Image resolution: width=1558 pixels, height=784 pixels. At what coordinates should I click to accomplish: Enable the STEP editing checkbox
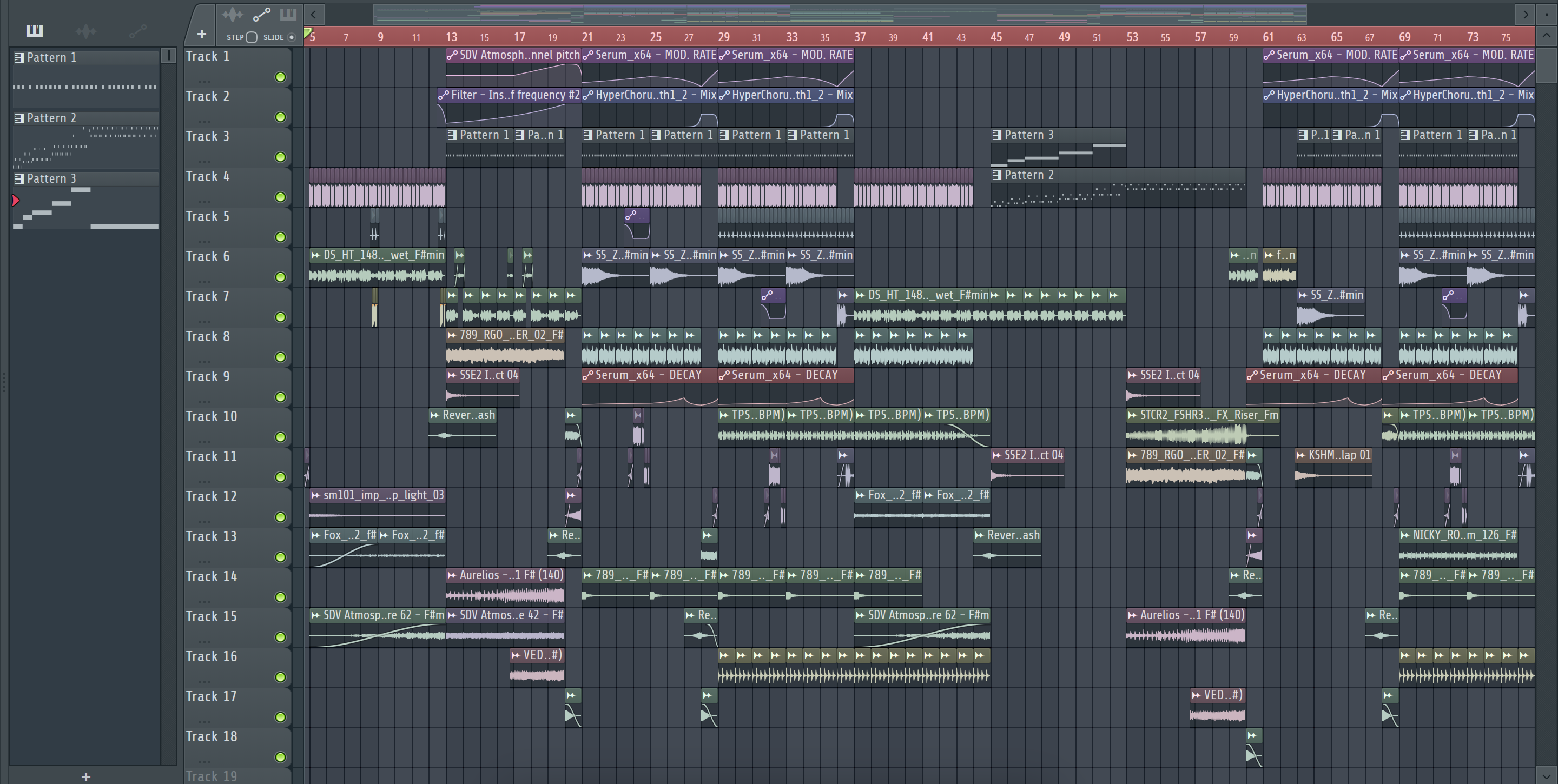point(252,37)
